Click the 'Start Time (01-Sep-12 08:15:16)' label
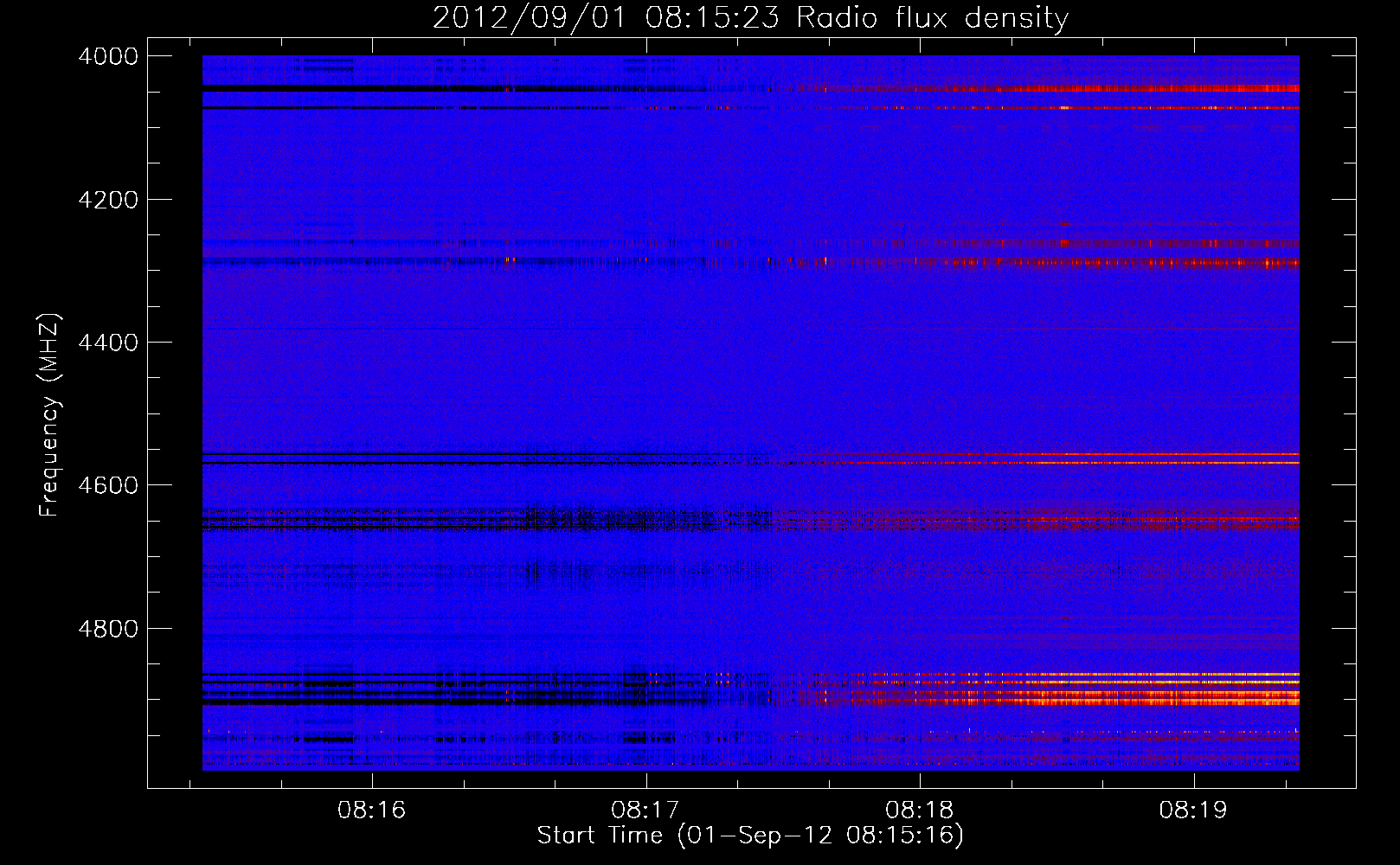Screen dimensions: 1400x865 coord(750,836)
